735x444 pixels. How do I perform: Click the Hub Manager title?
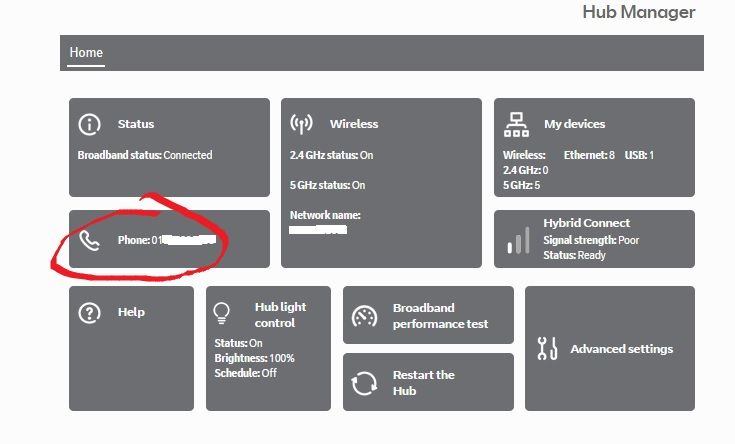638,13
